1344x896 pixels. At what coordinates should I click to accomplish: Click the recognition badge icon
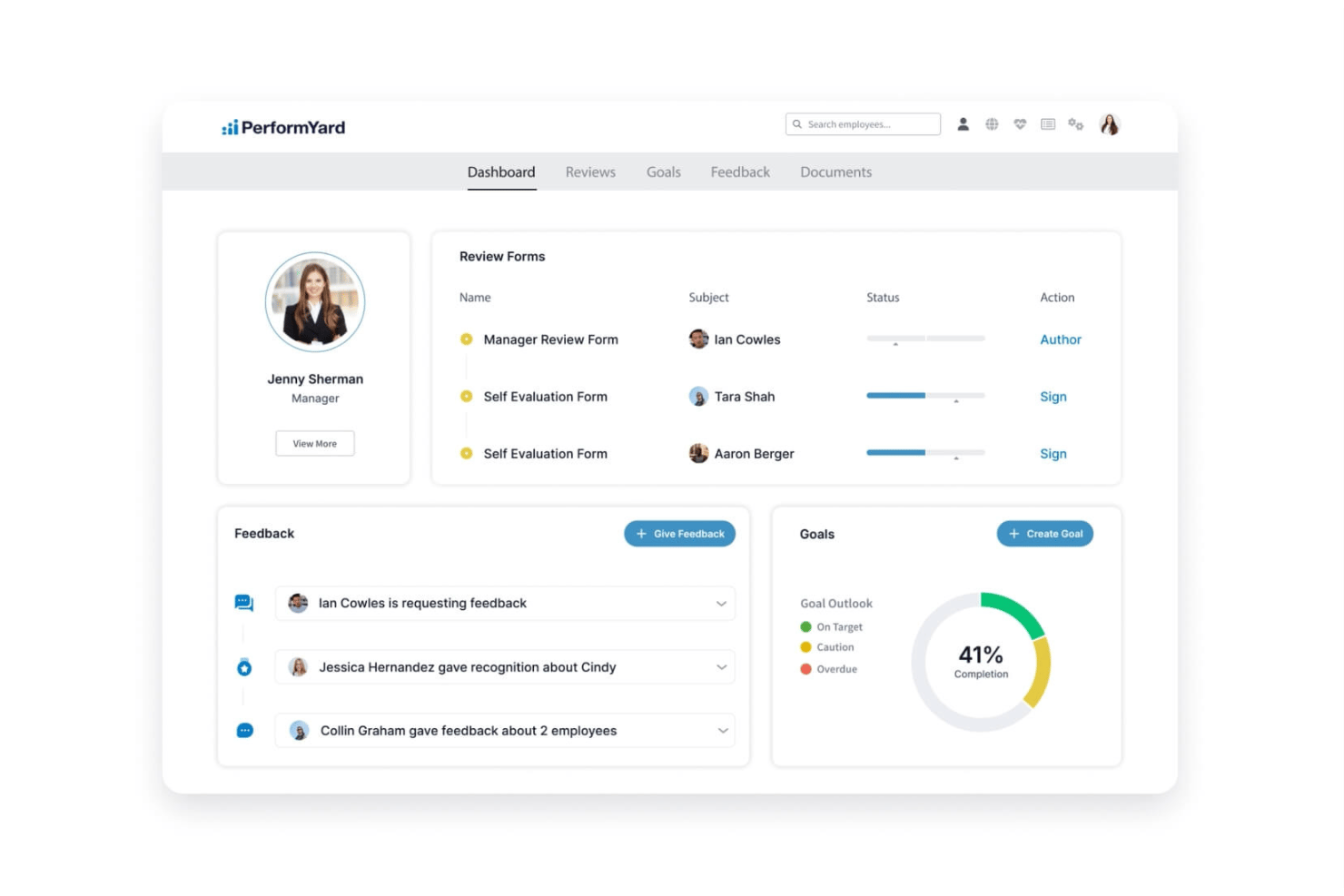coord(244,667)
